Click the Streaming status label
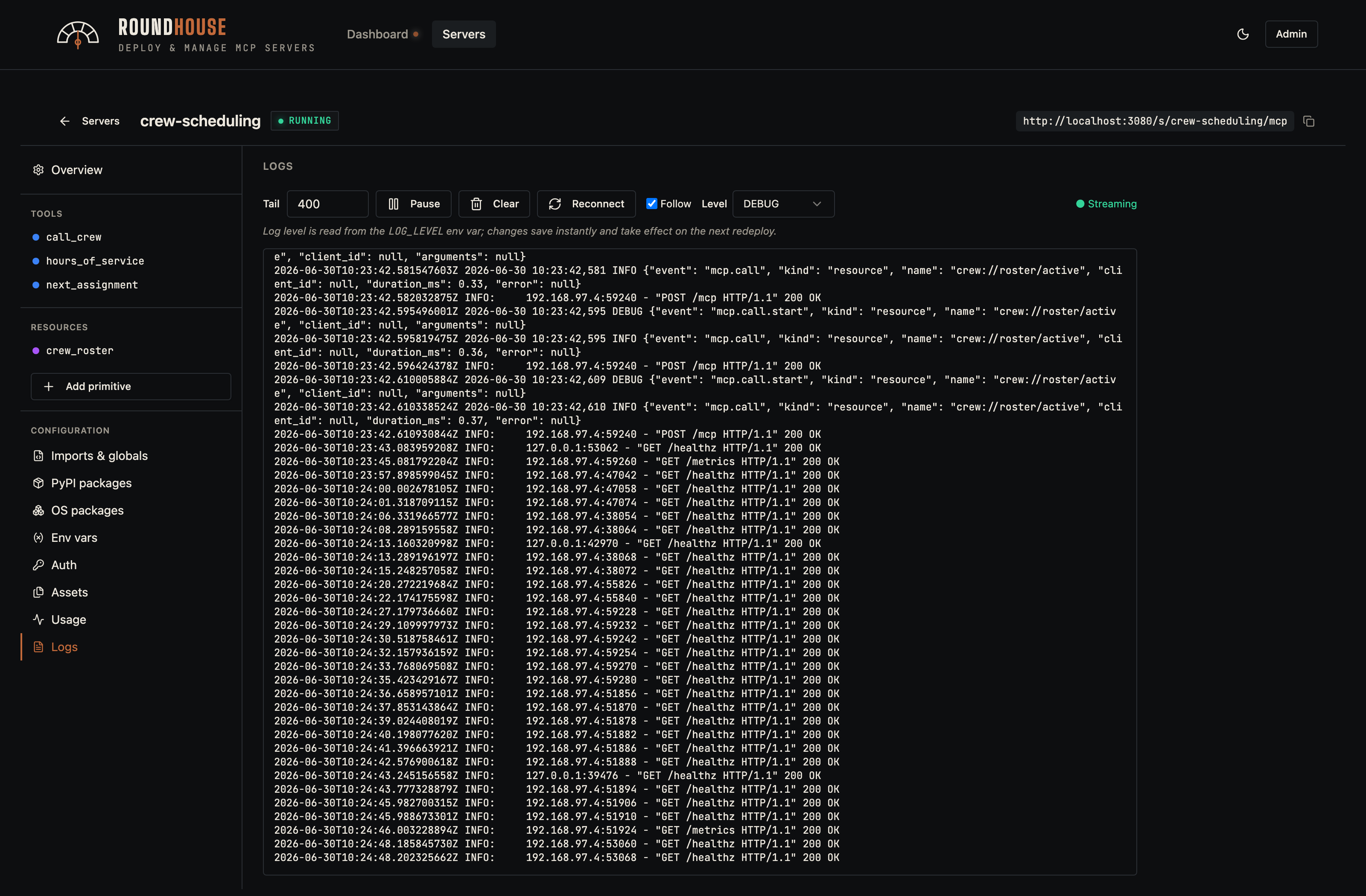The height and width of the screenshot is (896, 1366). pos(1112,204)
